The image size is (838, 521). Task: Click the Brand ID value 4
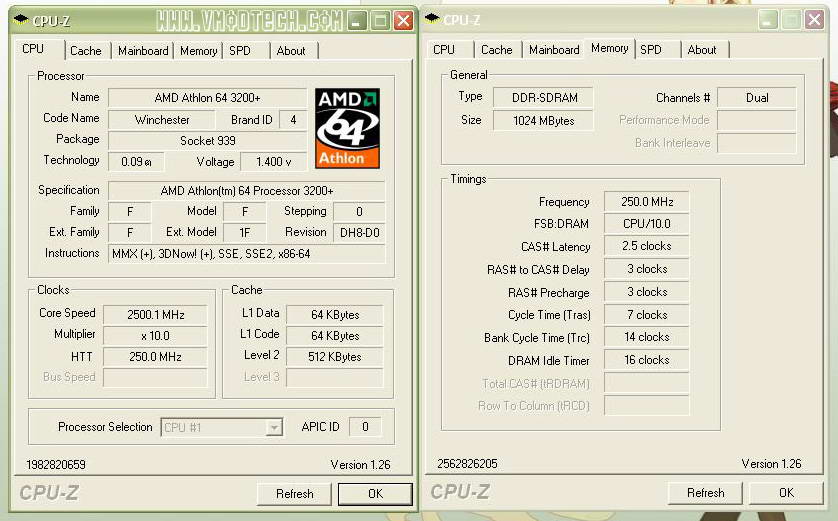[293, 120]
